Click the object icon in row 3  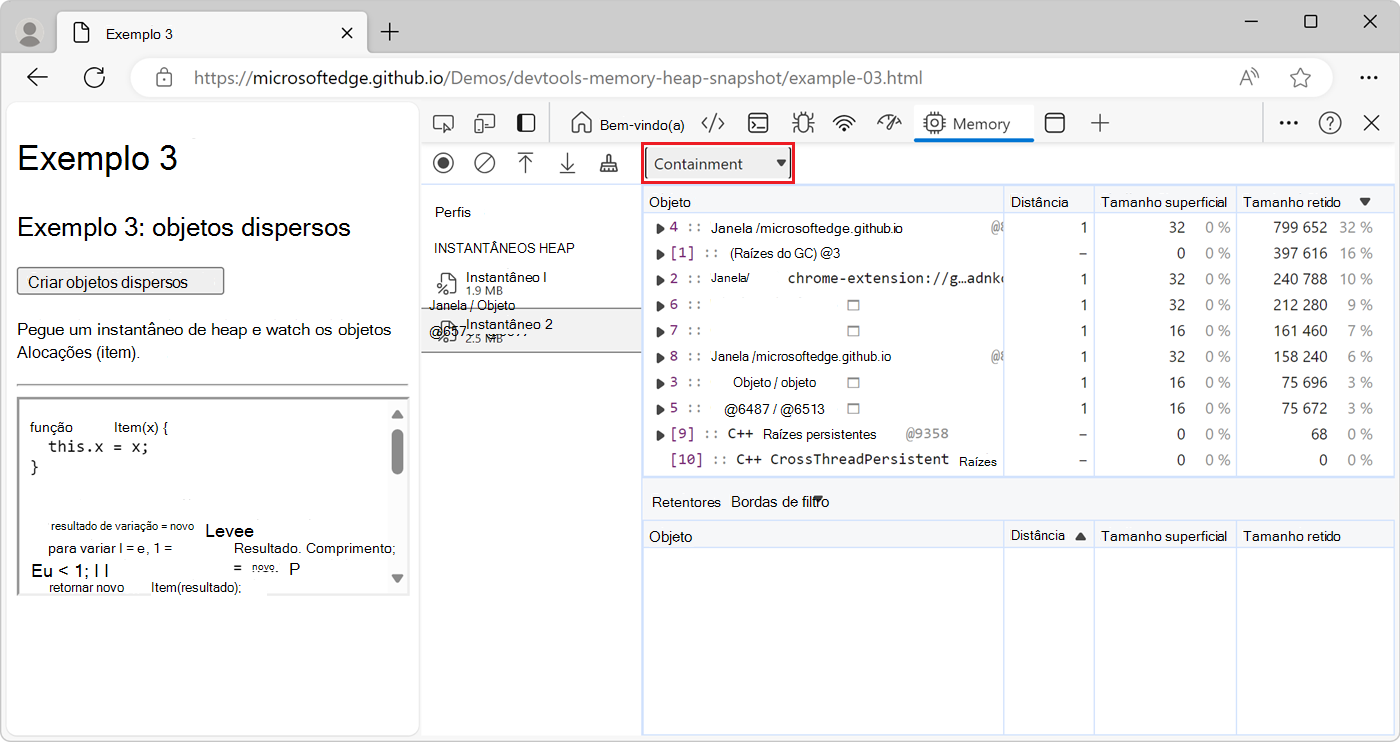[853, 383]
